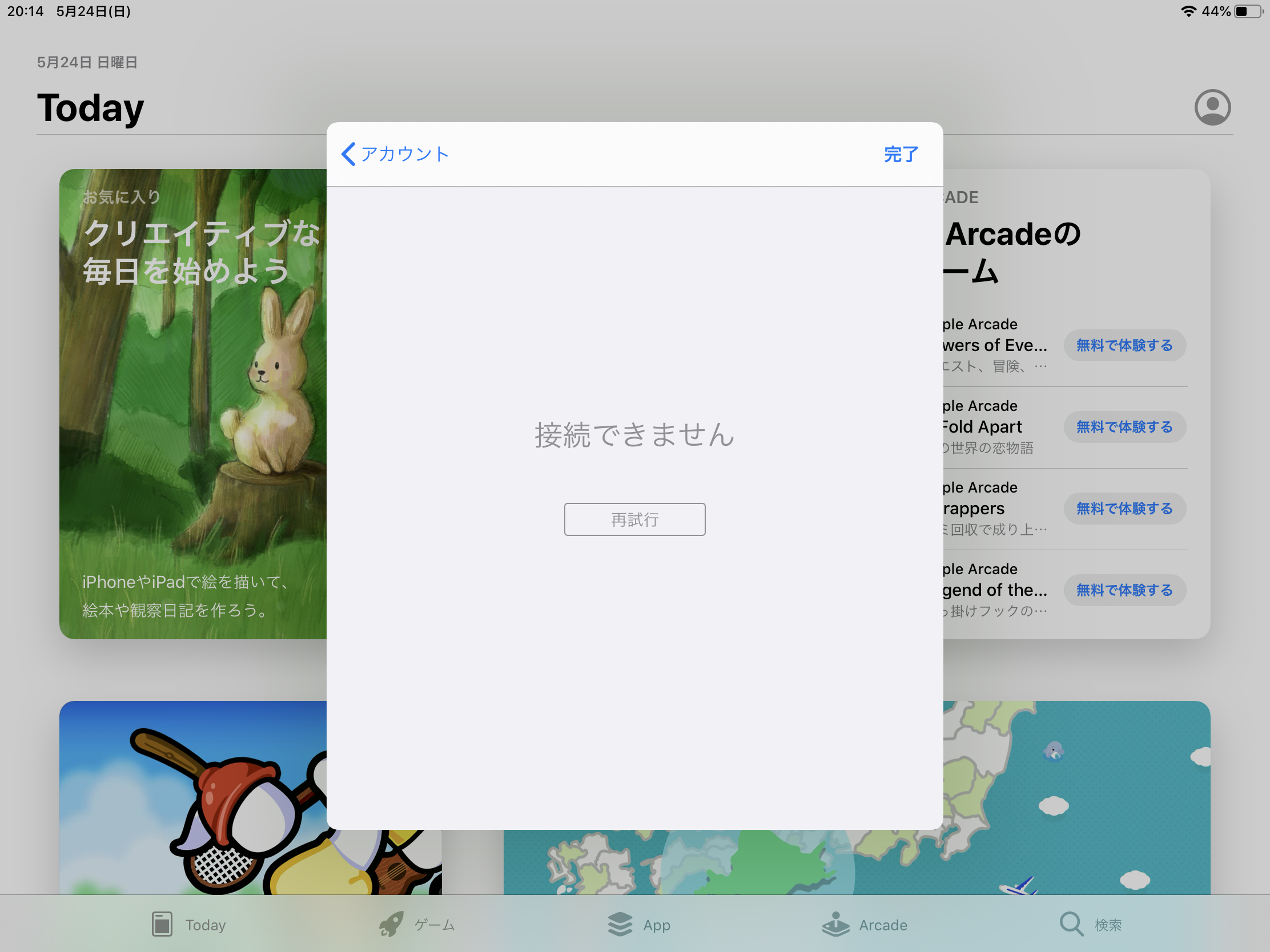
Task: Switch to the Arcade tab label
Action: [x=882, y=925]
